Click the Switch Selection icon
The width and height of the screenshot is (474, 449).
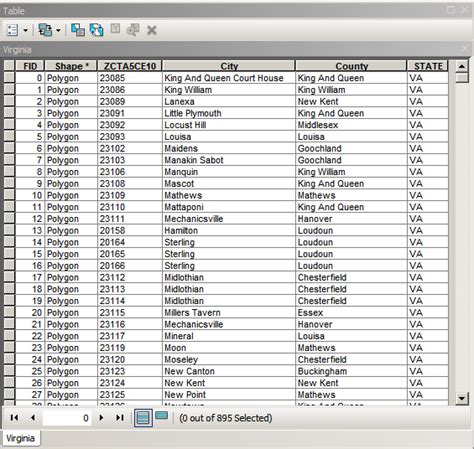[x=96, y=30]
